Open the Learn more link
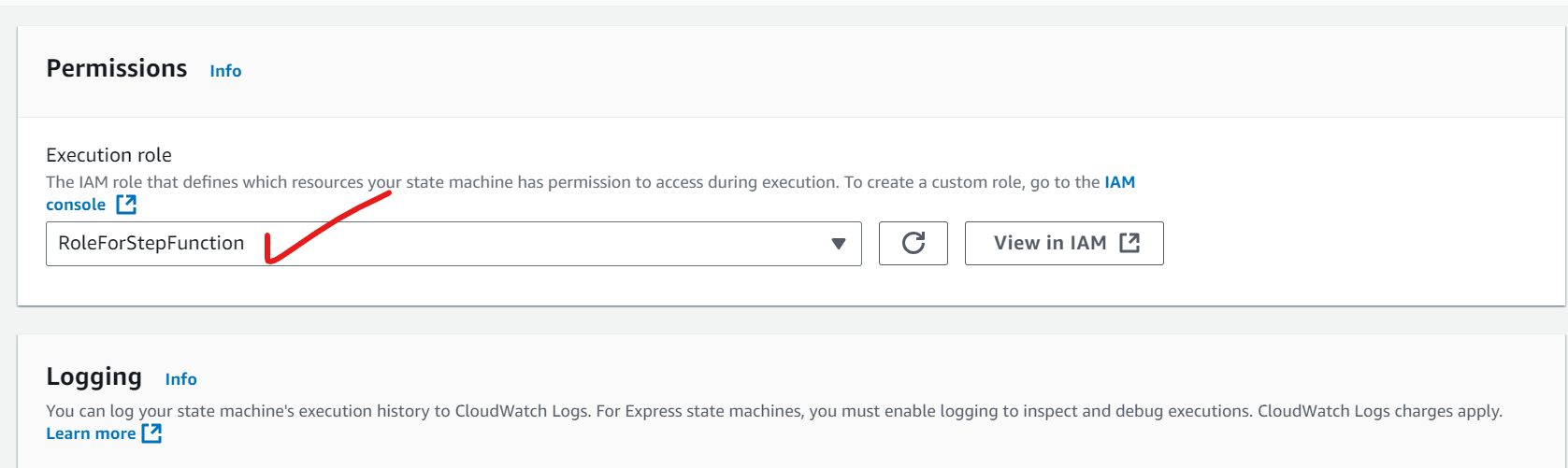 coord(91,433)
